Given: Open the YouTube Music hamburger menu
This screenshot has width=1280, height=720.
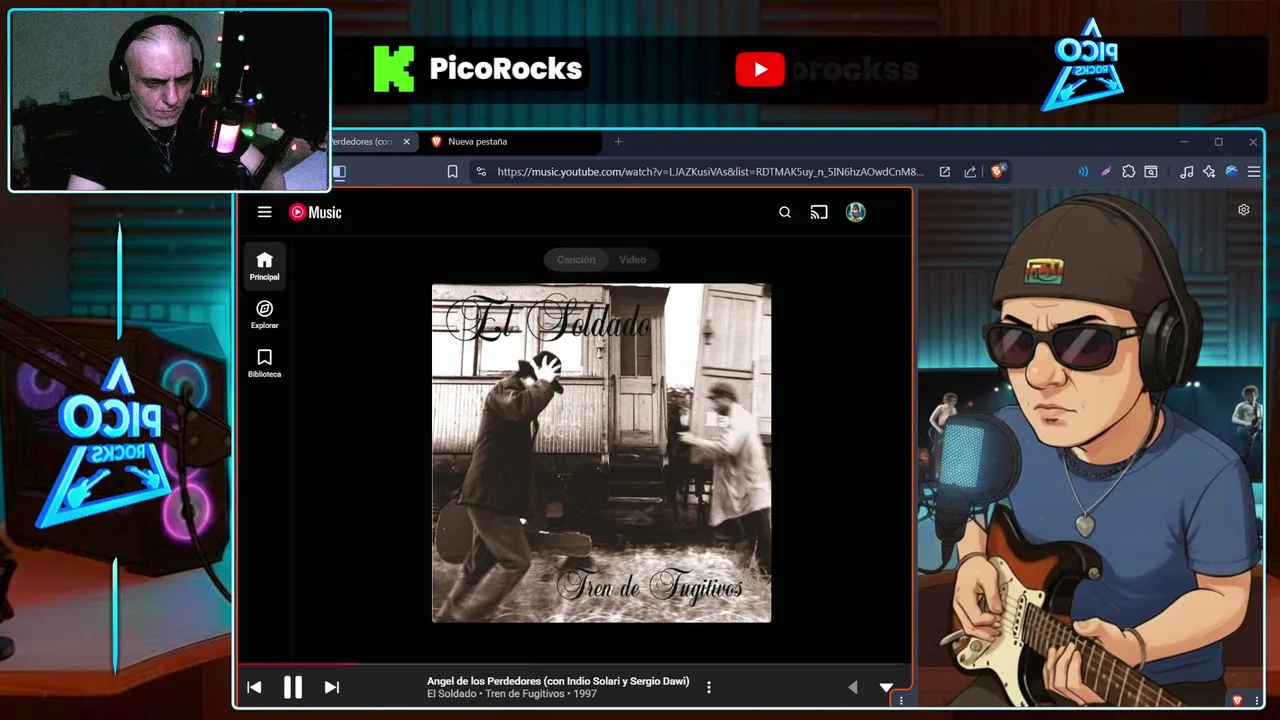Looking at the screenshot, I should (x=264, y=212).
